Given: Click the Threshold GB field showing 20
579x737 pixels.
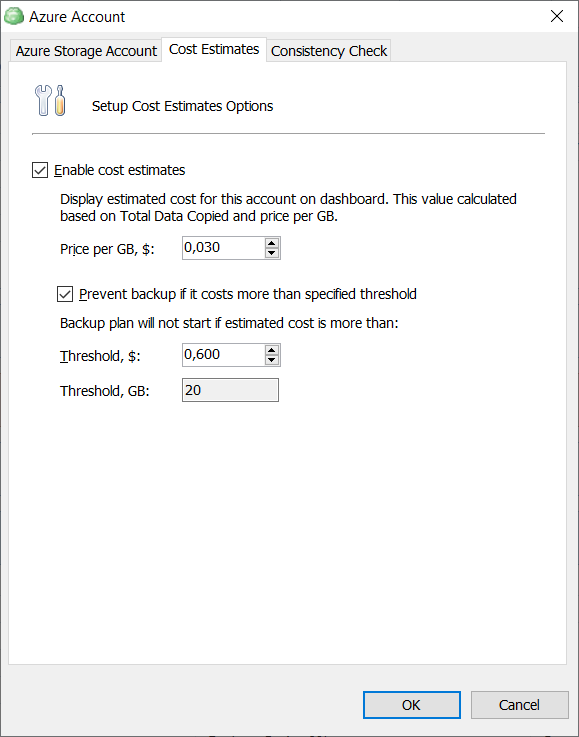Looking at the screenshot, I should coord(230,390).
